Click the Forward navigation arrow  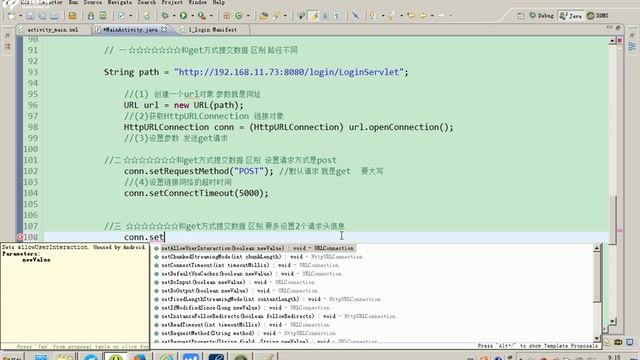(x=423, y=16)
